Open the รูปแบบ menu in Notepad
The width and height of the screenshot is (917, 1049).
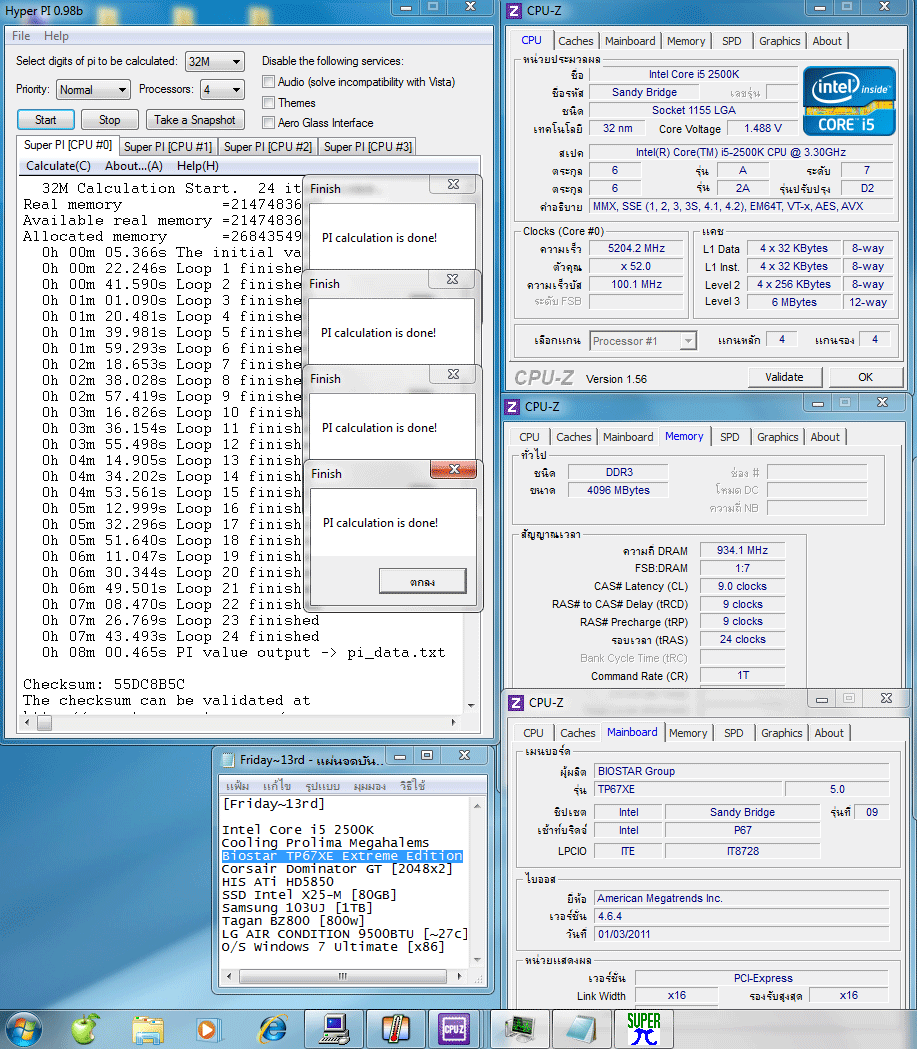tap(322, 785)
